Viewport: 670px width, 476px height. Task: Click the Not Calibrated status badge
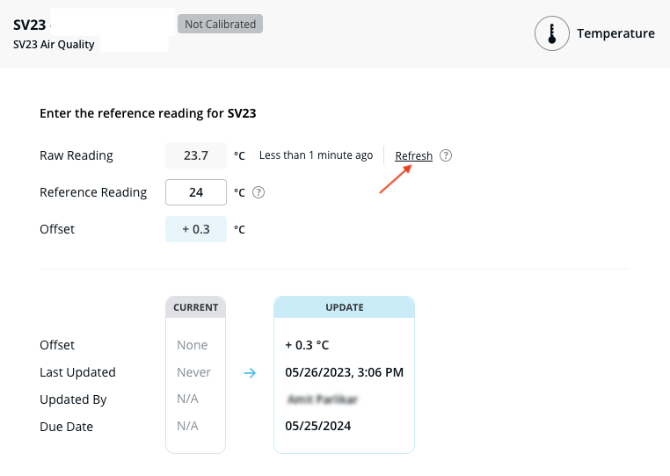pyautogui.click(x=220, y=23)
